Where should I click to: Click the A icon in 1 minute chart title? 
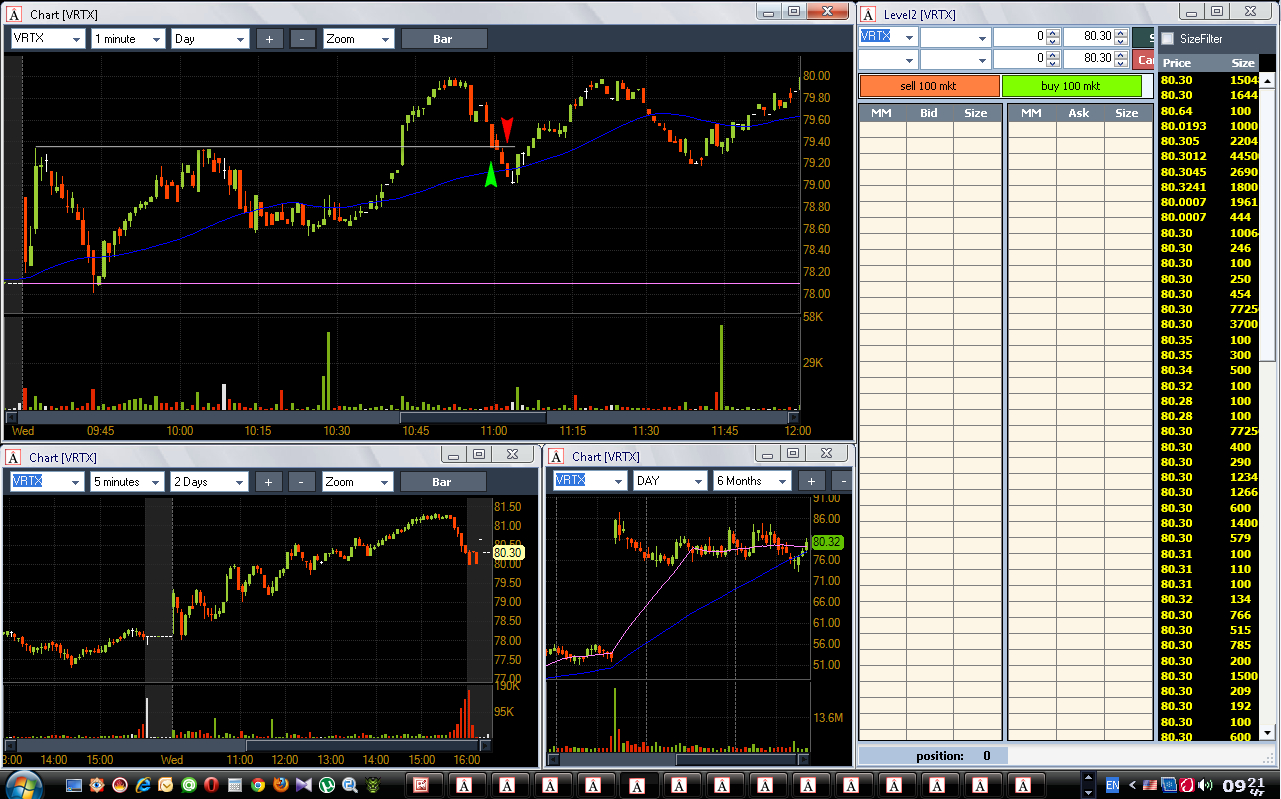pos(14,14)
